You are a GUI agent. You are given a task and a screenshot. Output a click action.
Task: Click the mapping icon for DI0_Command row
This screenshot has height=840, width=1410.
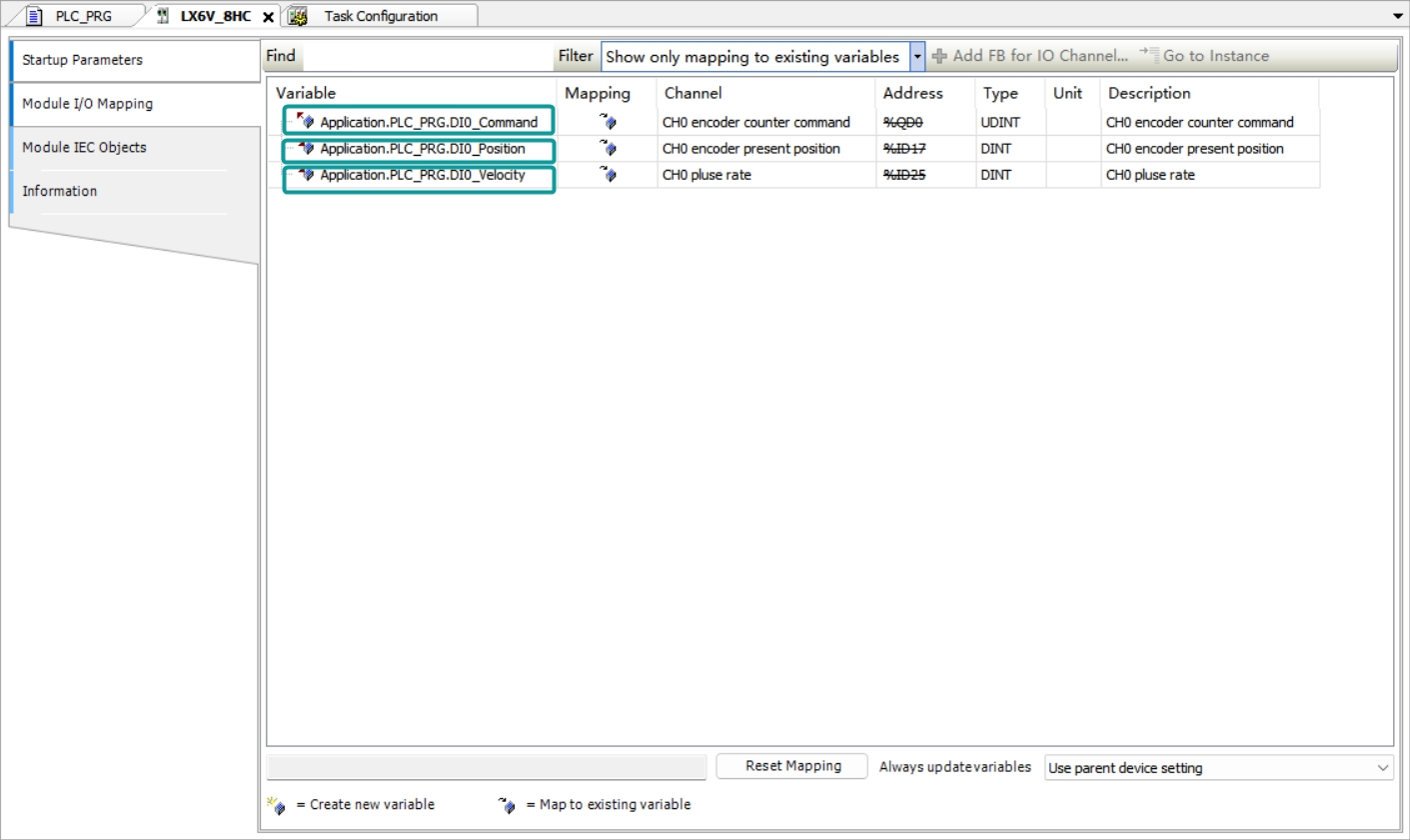pyautogui.click(x=608, y=122)
